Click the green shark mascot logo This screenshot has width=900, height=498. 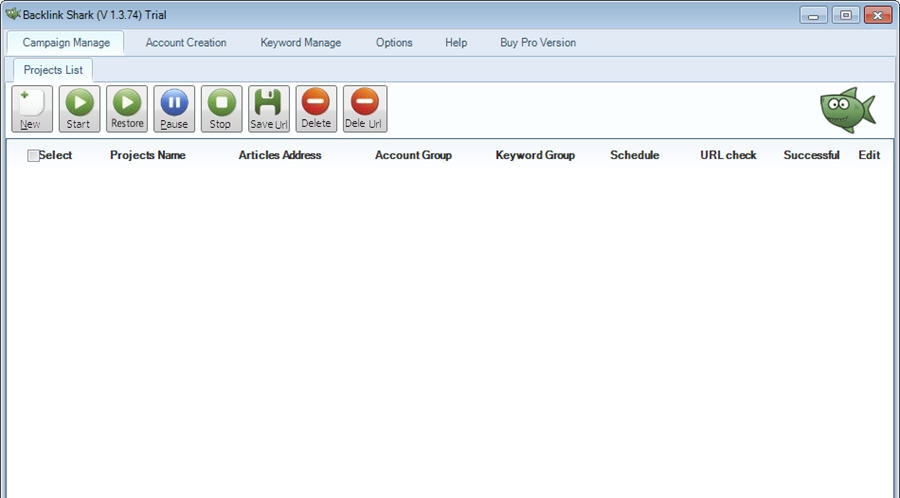point(848,110)
